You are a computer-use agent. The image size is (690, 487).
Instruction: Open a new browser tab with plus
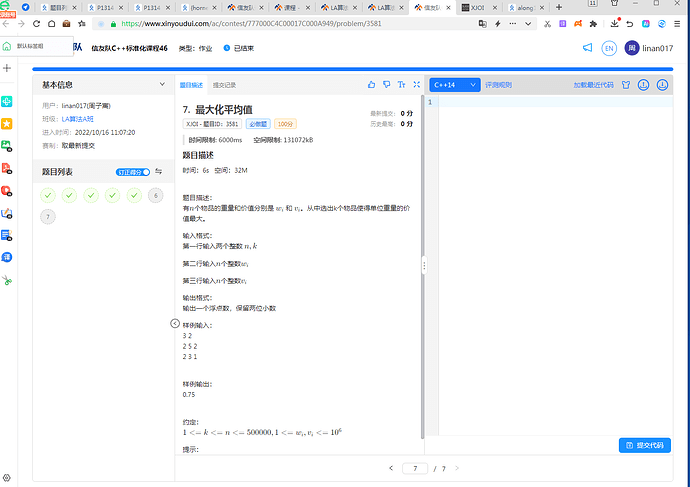559,7
